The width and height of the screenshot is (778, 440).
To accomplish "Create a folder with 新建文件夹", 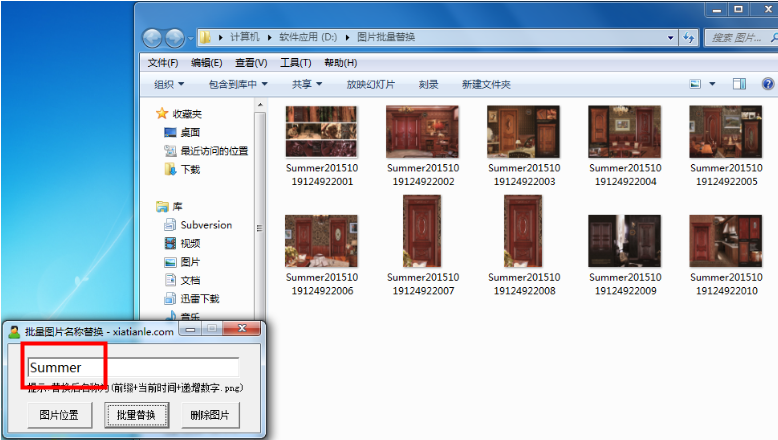I will [486, 84].
